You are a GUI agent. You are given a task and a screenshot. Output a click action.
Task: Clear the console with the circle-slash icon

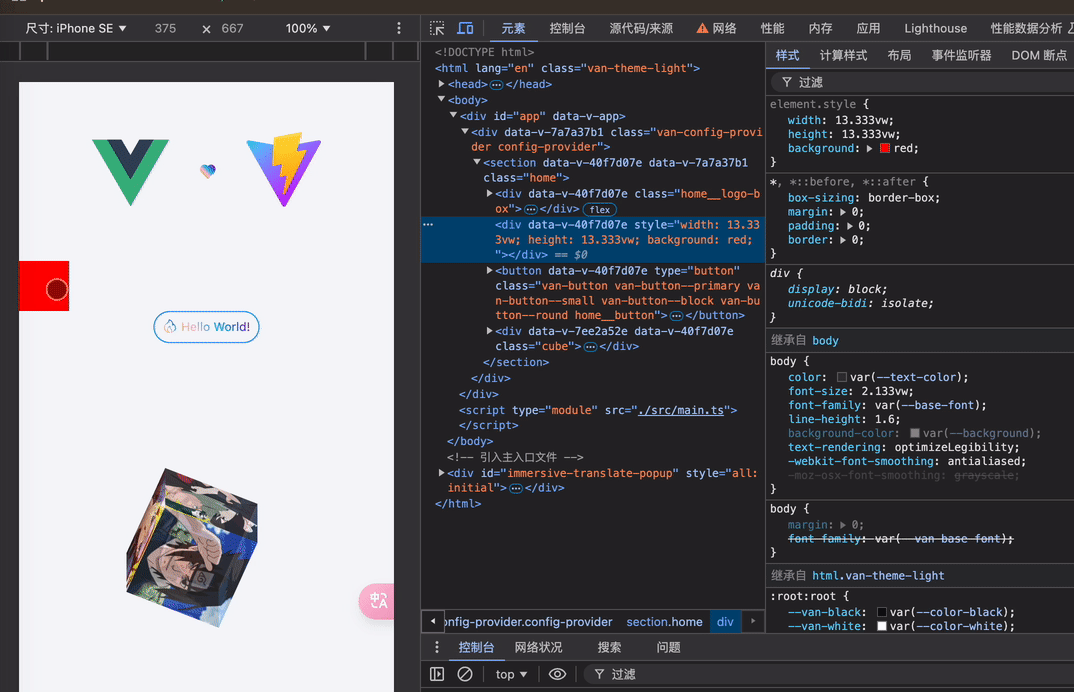coord(465,674)
